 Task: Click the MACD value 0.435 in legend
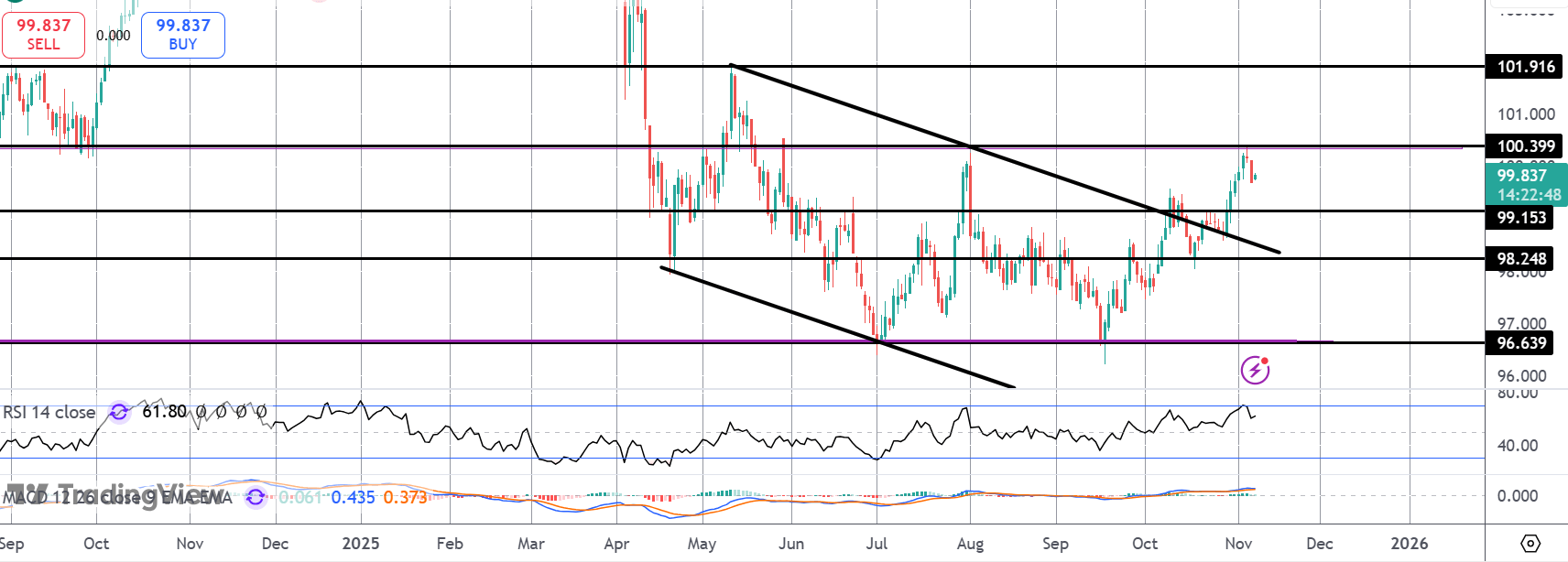coord(353,497)
